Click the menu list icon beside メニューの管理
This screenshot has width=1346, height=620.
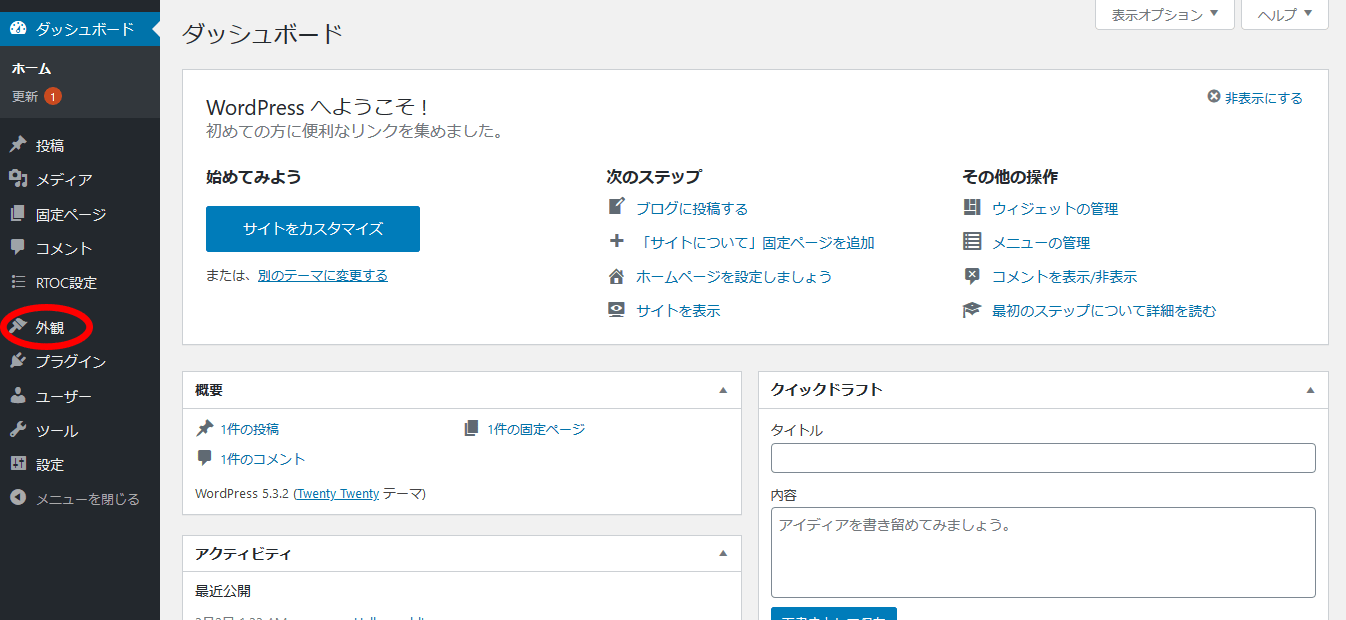(x=972, y=241)
